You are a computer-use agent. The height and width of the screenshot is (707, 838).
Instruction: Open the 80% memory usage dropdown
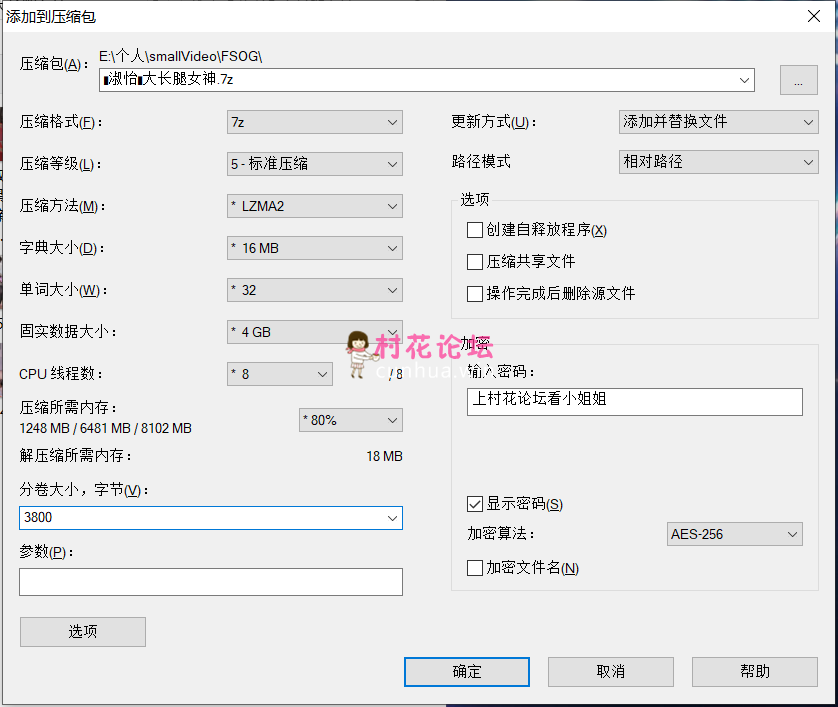click(x=350, y=420)
